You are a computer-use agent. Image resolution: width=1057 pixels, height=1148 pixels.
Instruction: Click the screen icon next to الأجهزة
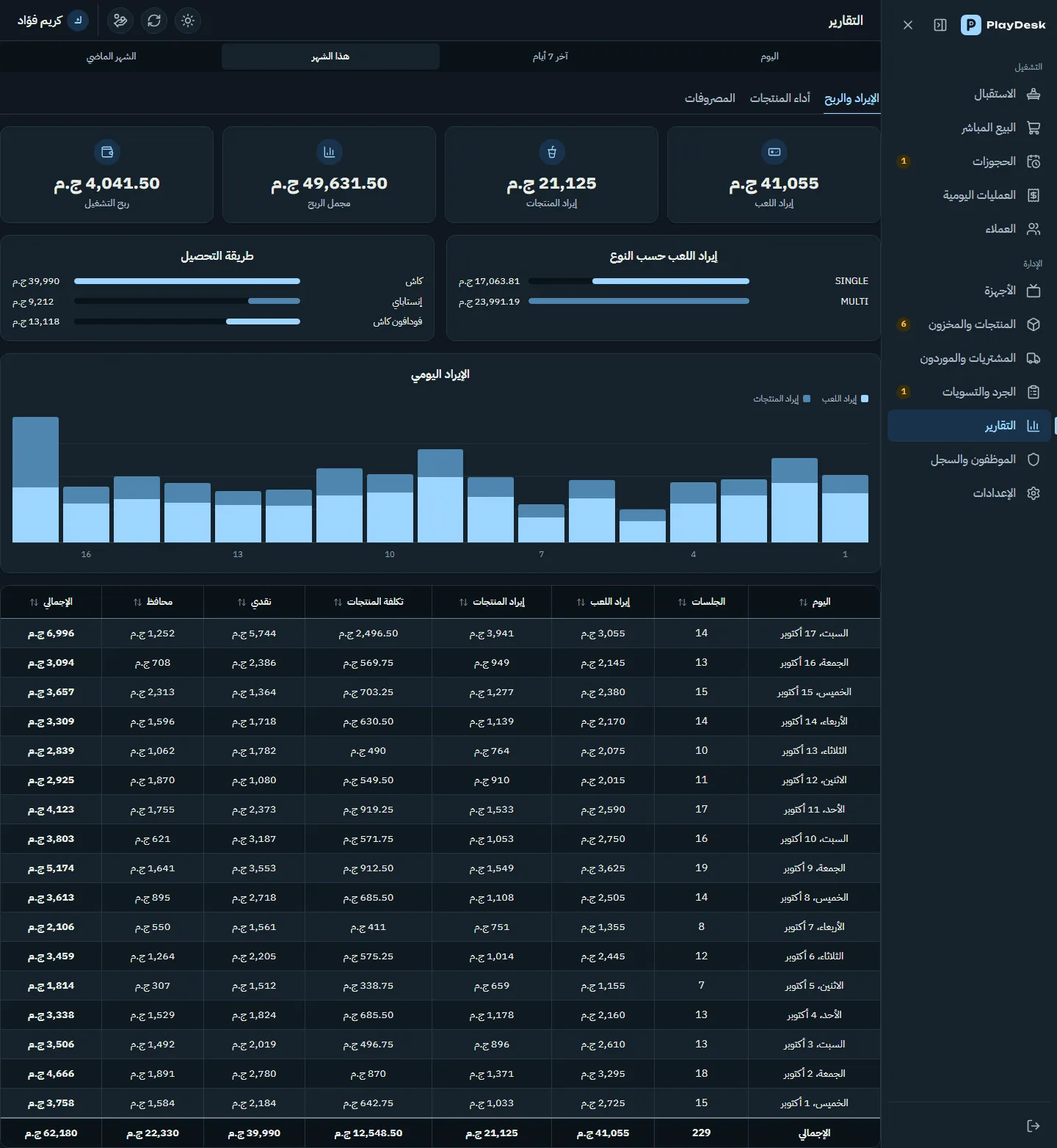(x=1034, y=291)
